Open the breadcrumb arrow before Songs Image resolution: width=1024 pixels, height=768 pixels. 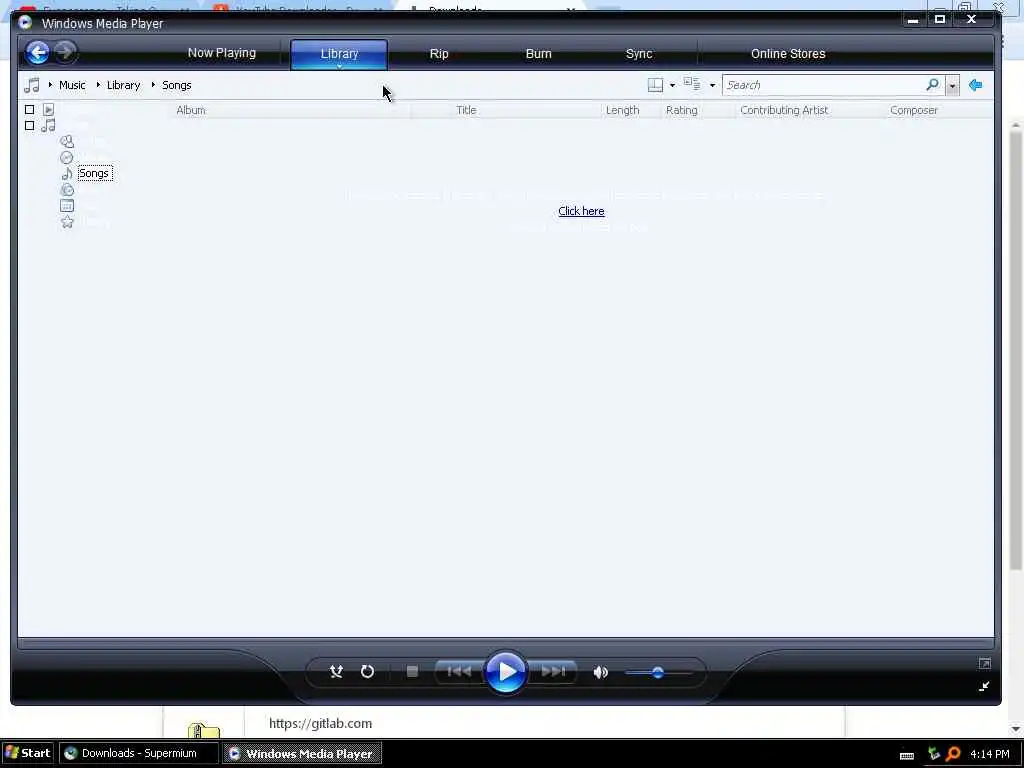[153, 85]
